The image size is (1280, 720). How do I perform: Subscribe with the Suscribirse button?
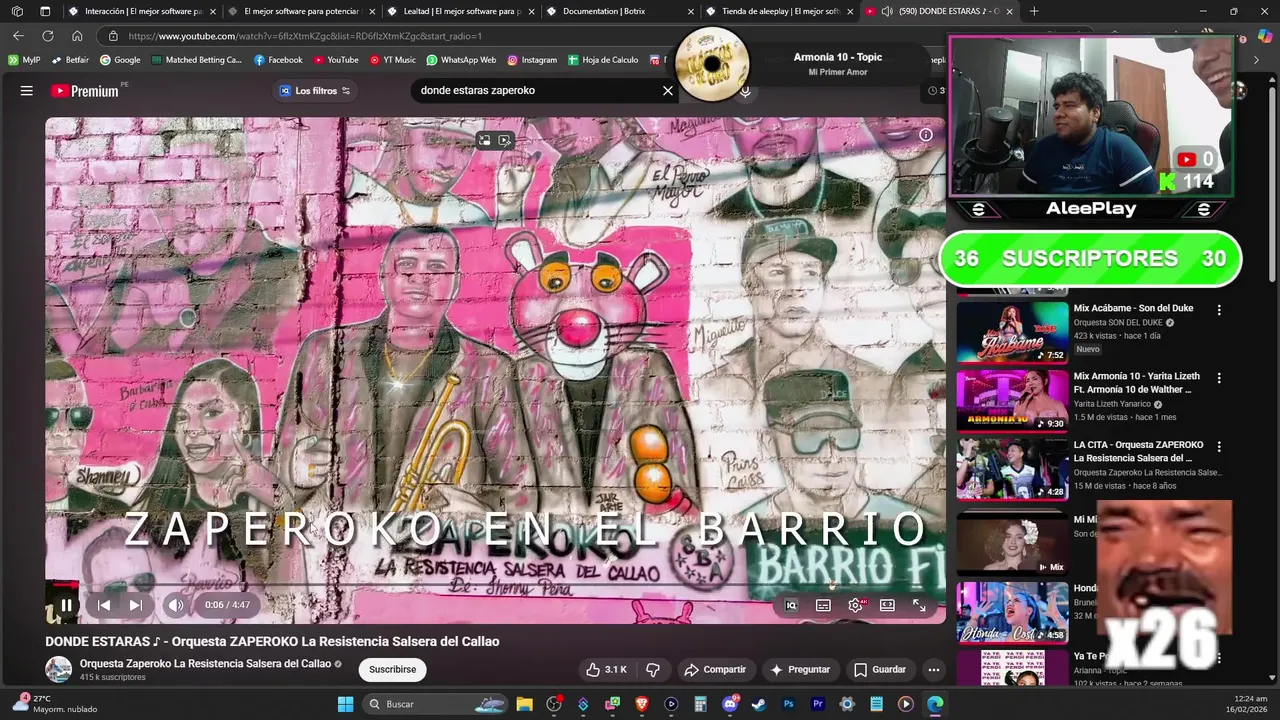point(392,669)
